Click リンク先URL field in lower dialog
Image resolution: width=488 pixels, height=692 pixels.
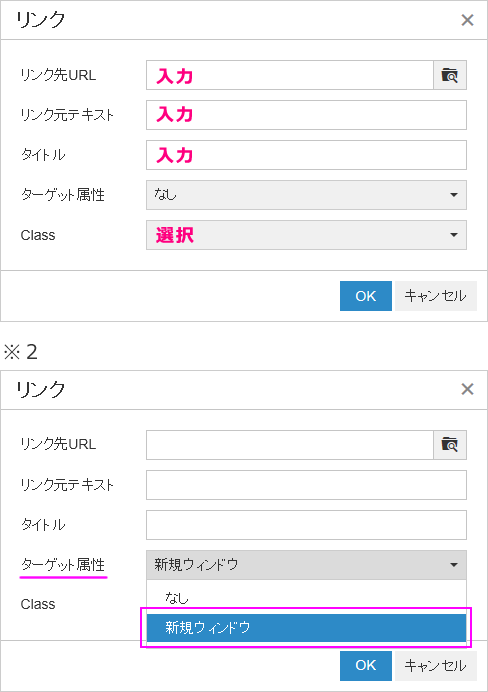coord(290,445)
